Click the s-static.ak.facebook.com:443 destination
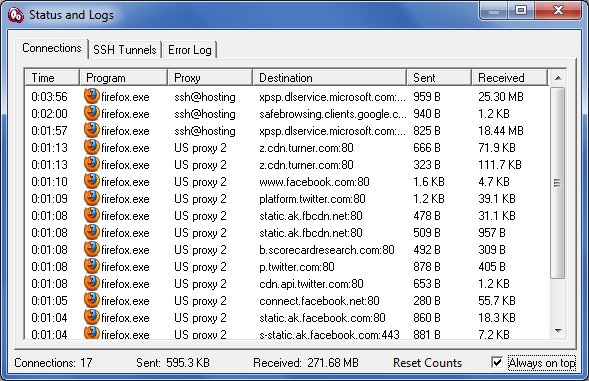This screenshot has height=381, width=589. 329,334
